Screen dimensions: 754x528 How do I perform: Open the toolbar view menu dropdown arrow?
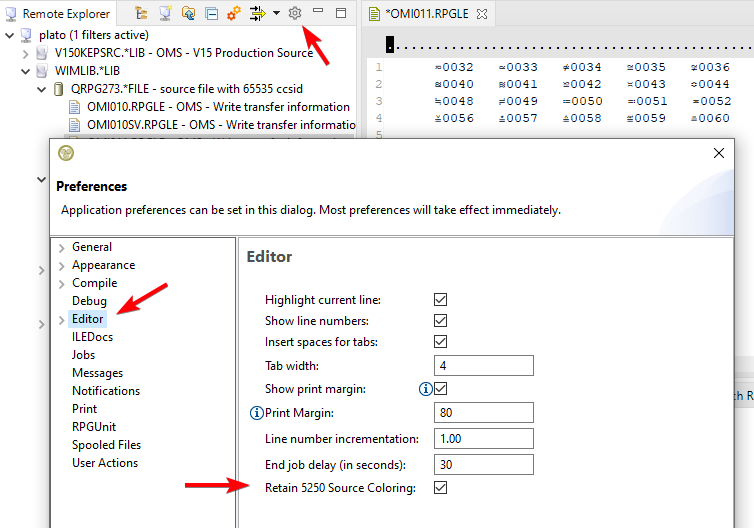pos(276,13)
